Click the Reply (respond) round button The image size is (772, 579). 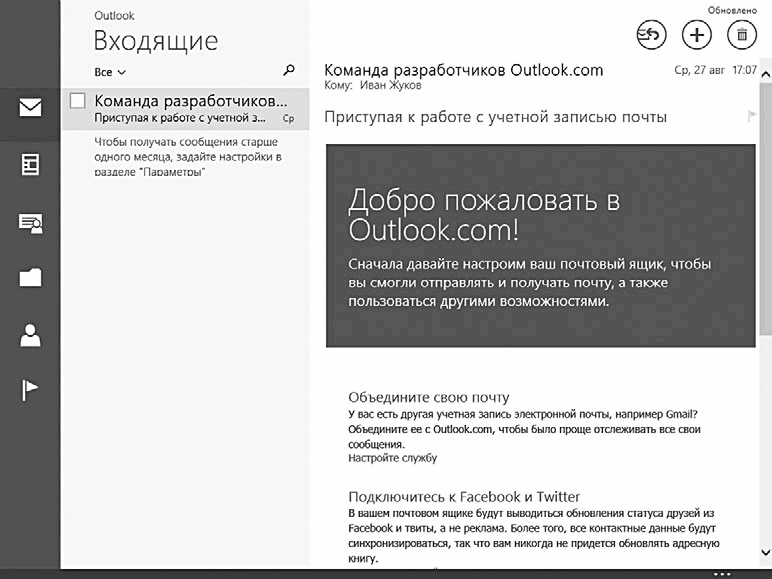click(651, 35)
